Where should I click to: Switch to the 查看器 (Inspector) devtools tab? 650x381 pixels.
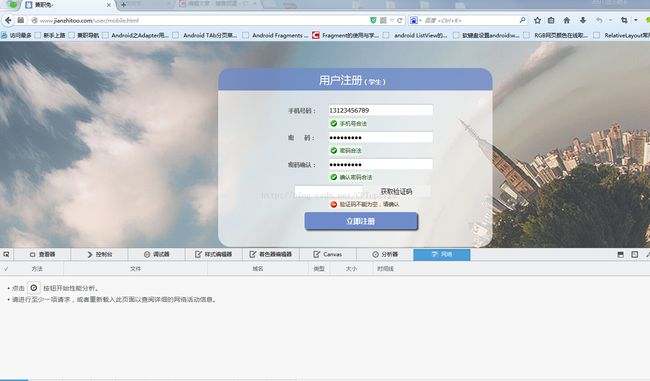(x=42, y=254)
